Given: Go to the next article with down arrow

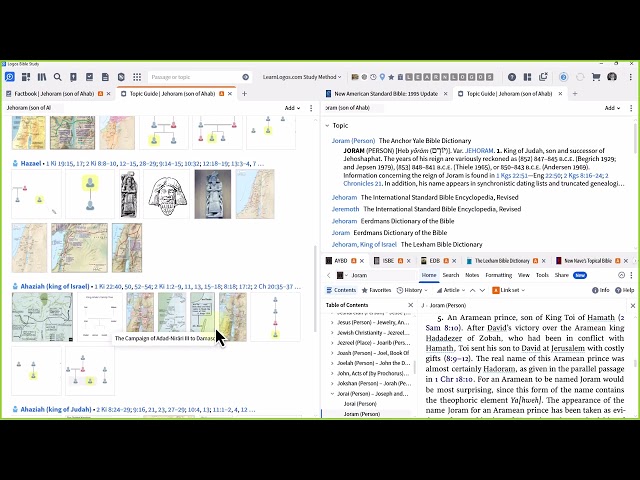Looking at the screenshot, I should coord(482,290).
